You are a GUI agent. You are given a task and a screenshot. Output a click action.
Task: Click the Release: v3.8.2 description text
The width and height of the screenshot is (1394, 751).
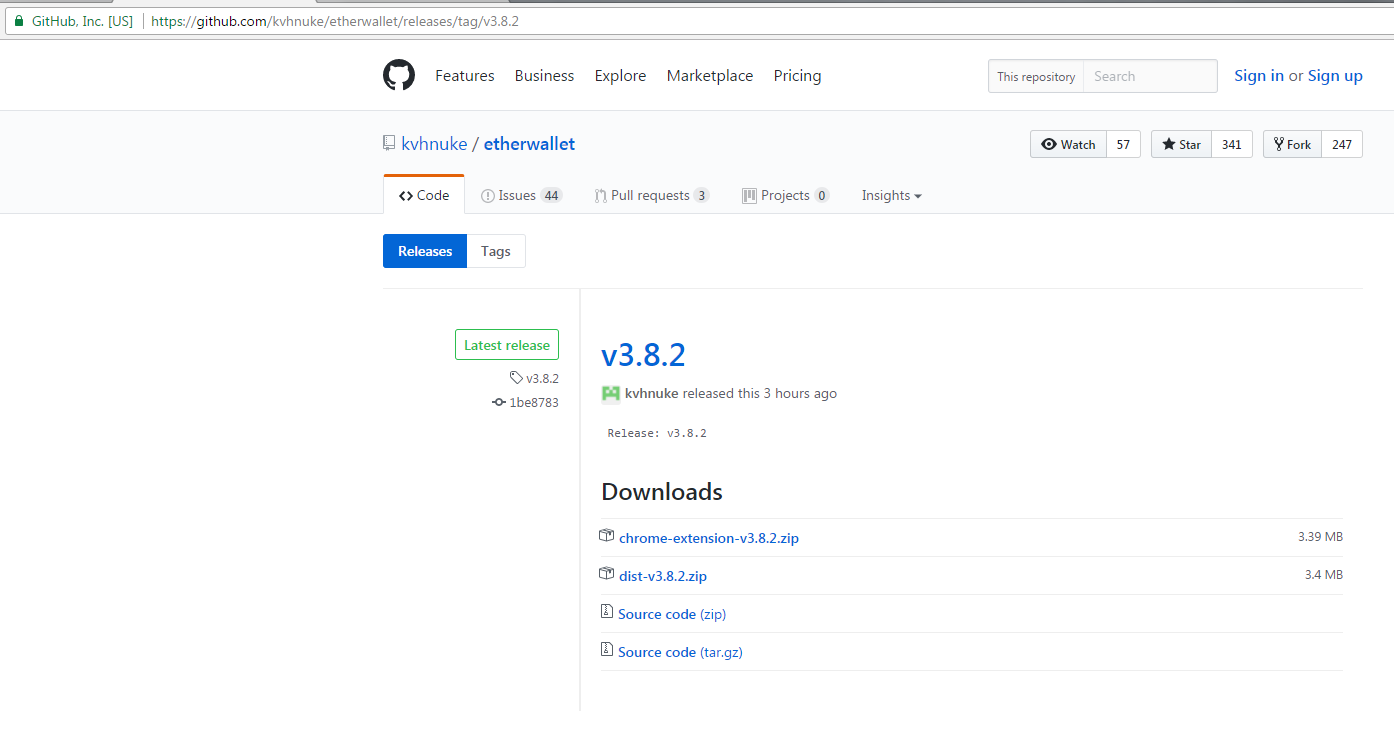[657, 434]
